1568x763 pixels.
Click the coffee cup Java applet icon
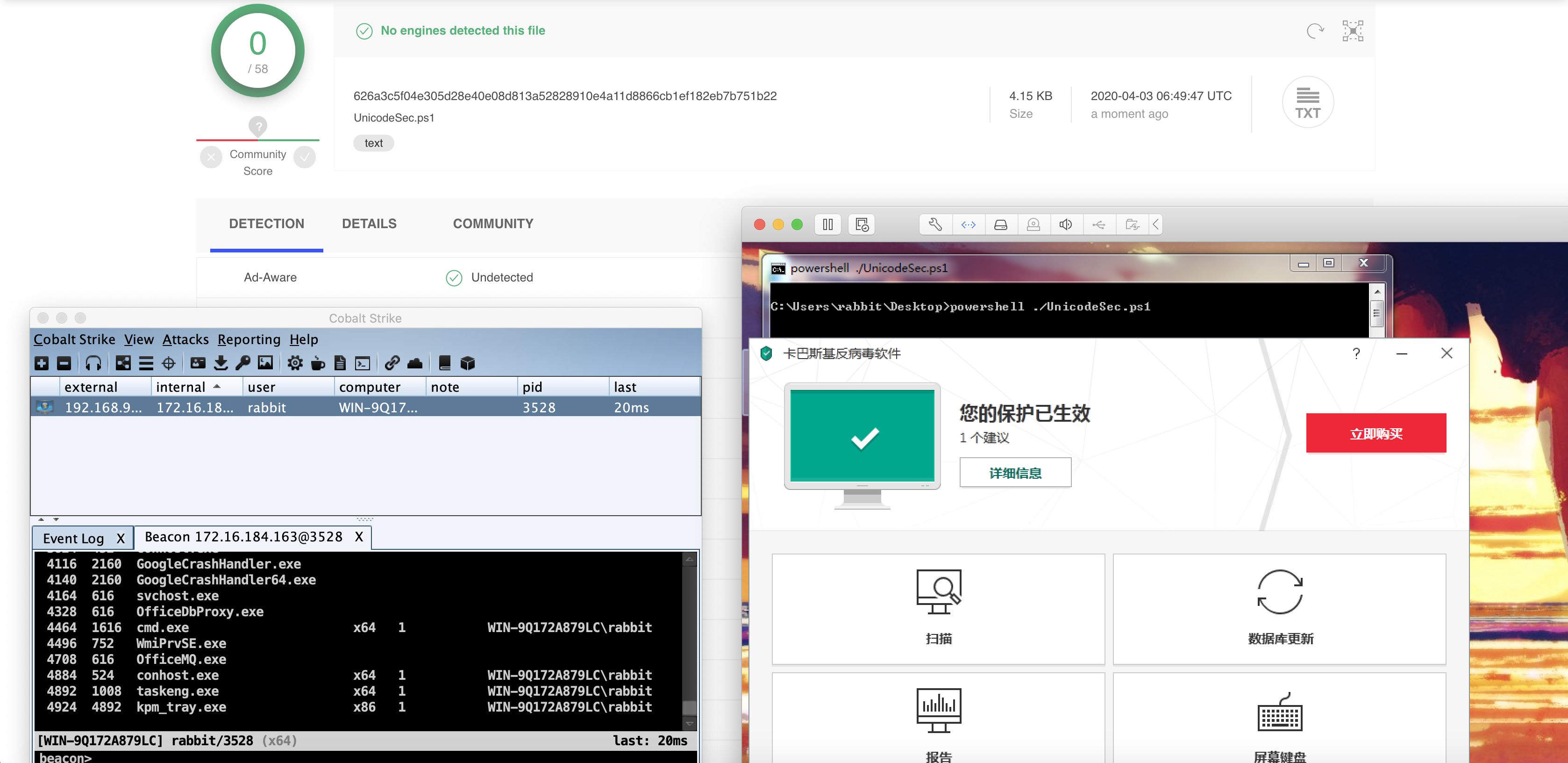[318, 364]
